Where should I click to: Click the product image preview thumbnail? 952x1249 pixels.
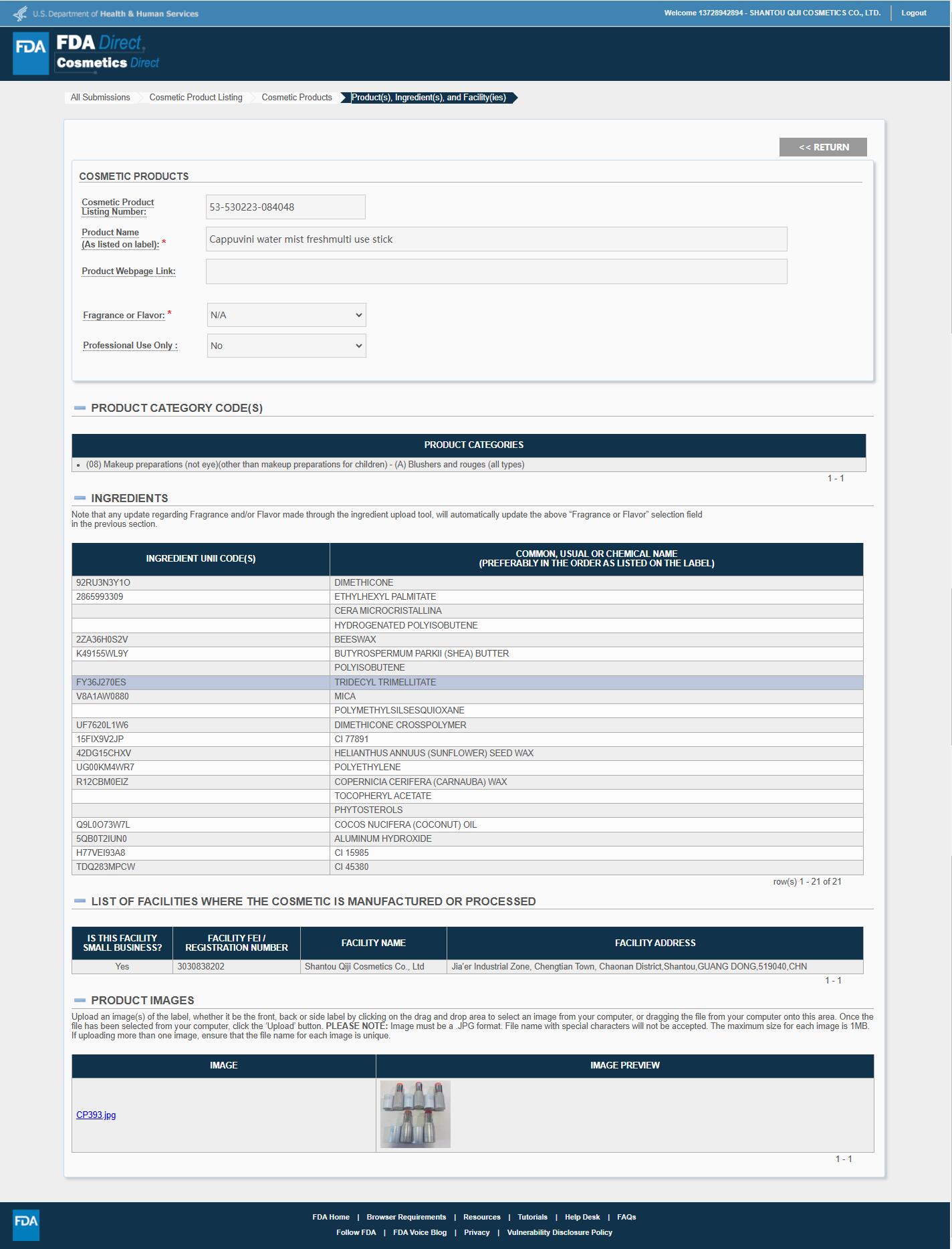click(x=415, y=1114)
